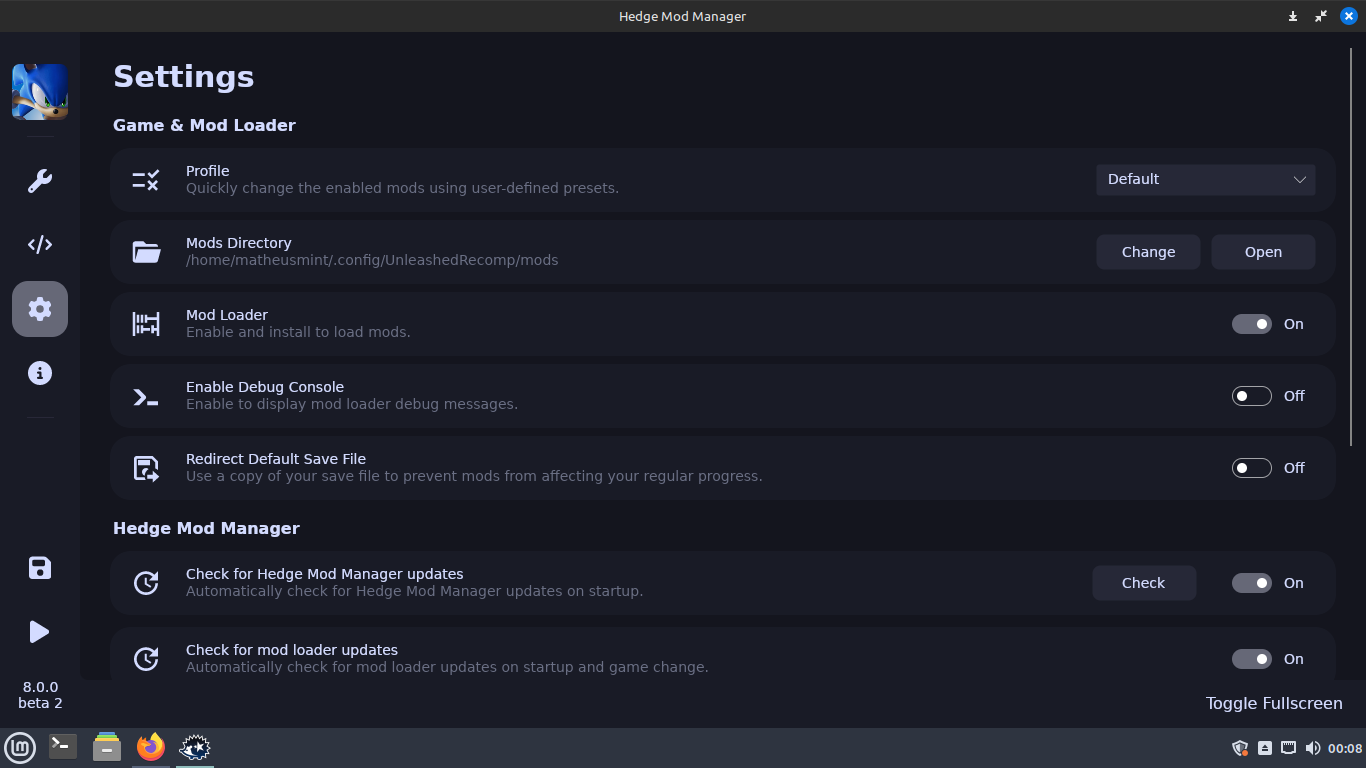Click the clock showing 00:08
The width and height of the screenshot is (1366, 768).
(x=1346, y=748)
